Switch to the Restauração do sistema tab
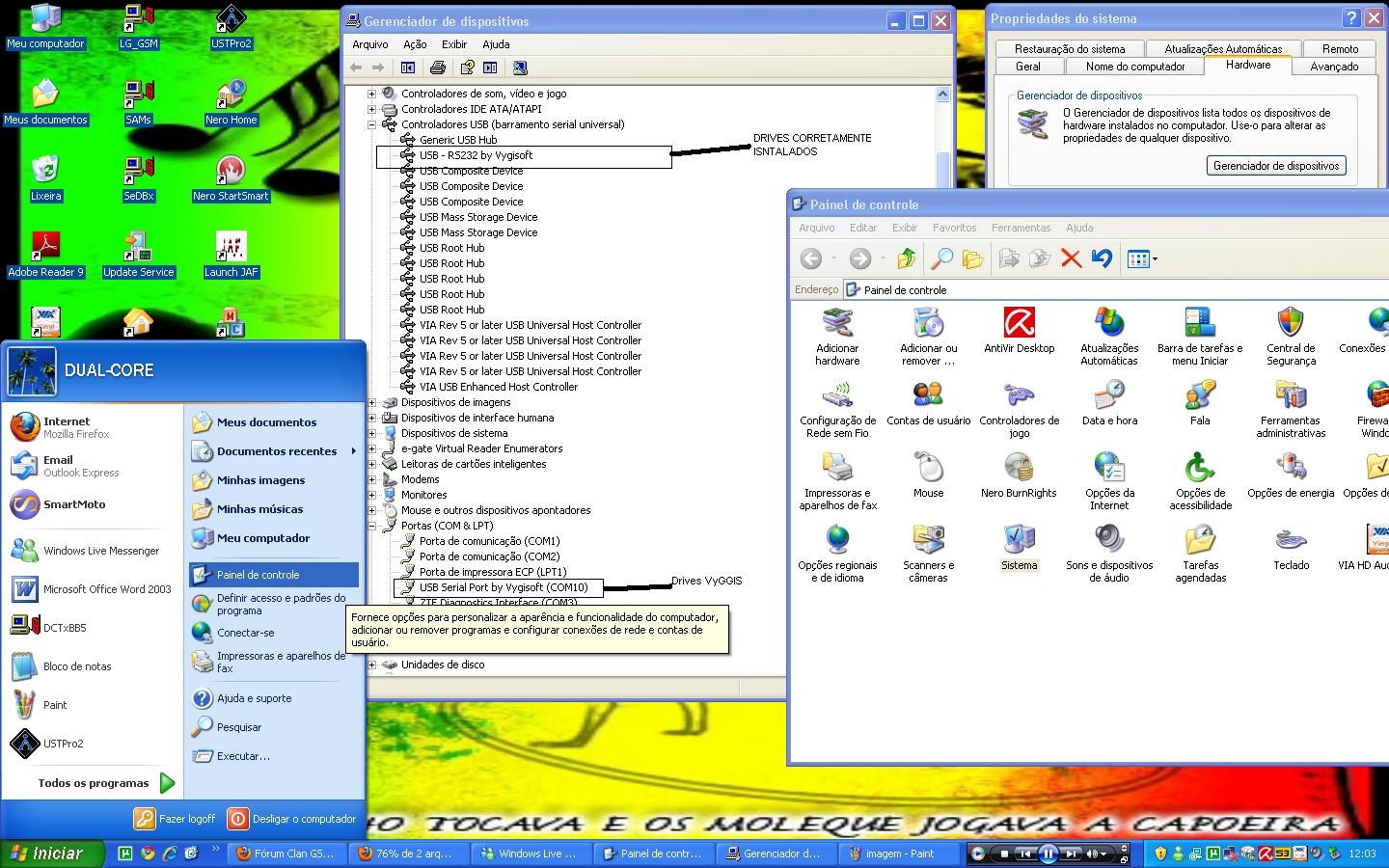The width and height of the screenshot is (1389, 868). point(1070,49)
